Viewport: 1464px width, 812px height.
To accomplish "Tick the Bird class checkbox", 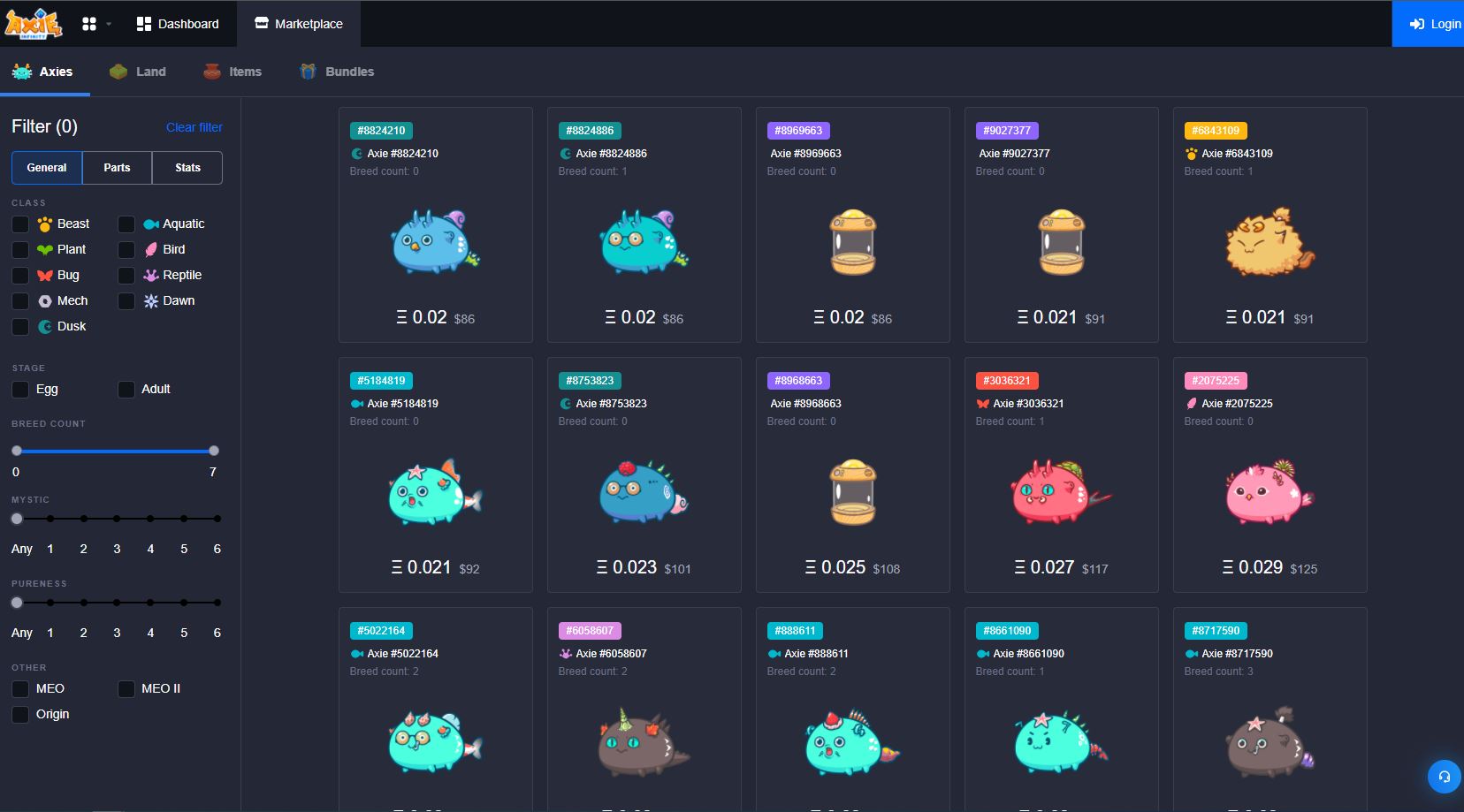I will [126, 250].
